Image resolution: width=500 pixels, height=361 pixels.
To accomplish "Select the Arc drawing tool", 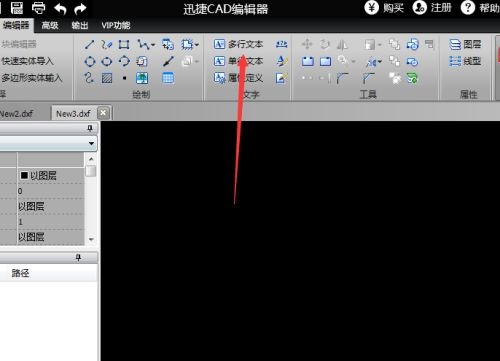I will [x=124, y=61].
